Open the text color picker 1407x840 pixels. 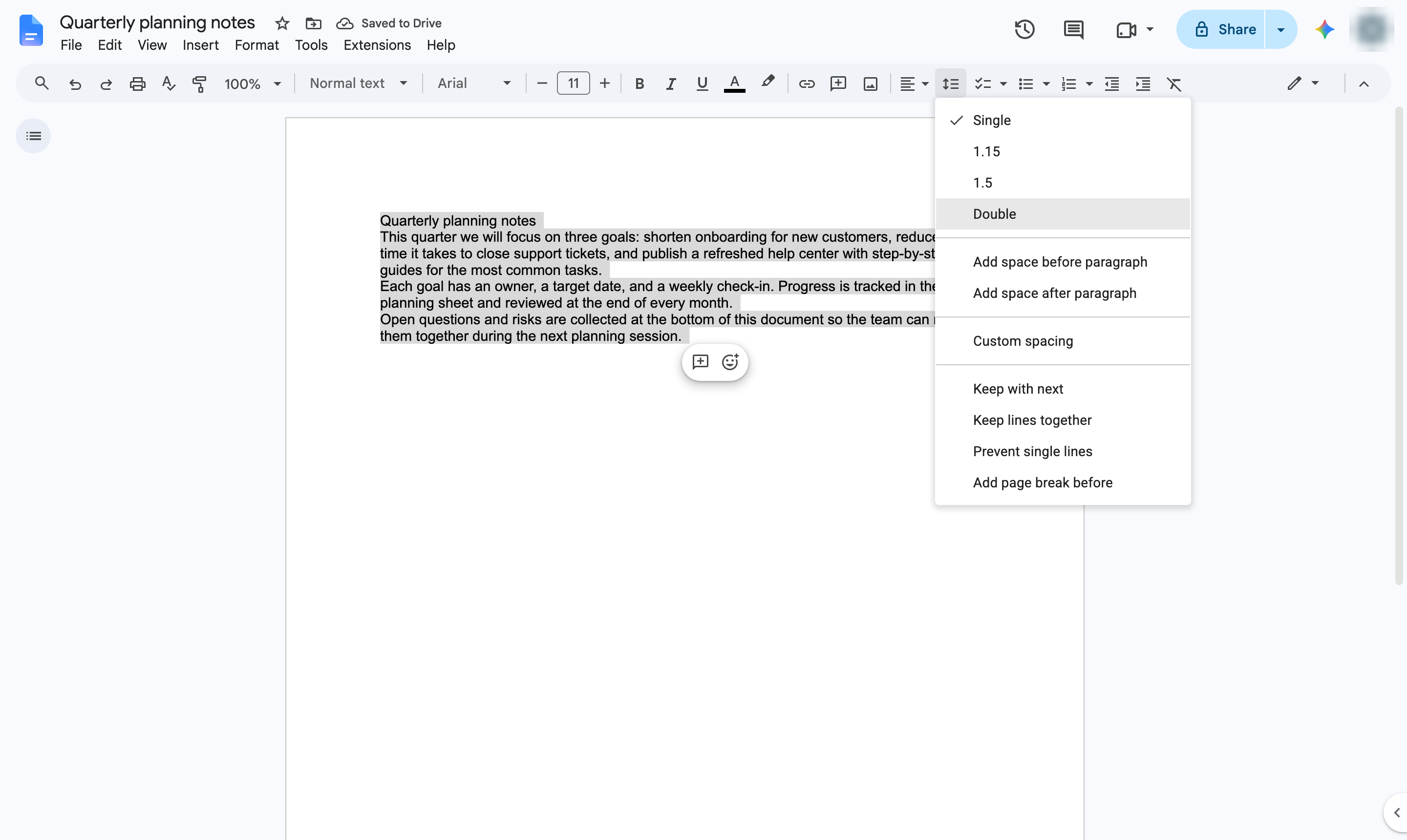pos(734,84)
